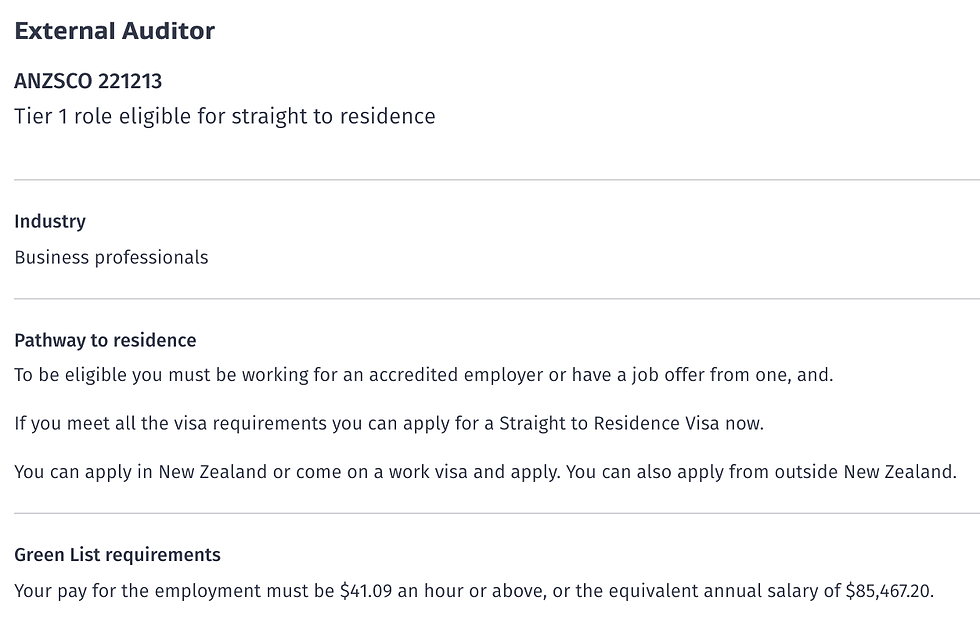The width and height of the screenshot is (980, 618).
Task: Click the divider line above Pathway to residence
Action: coord(497,299)
